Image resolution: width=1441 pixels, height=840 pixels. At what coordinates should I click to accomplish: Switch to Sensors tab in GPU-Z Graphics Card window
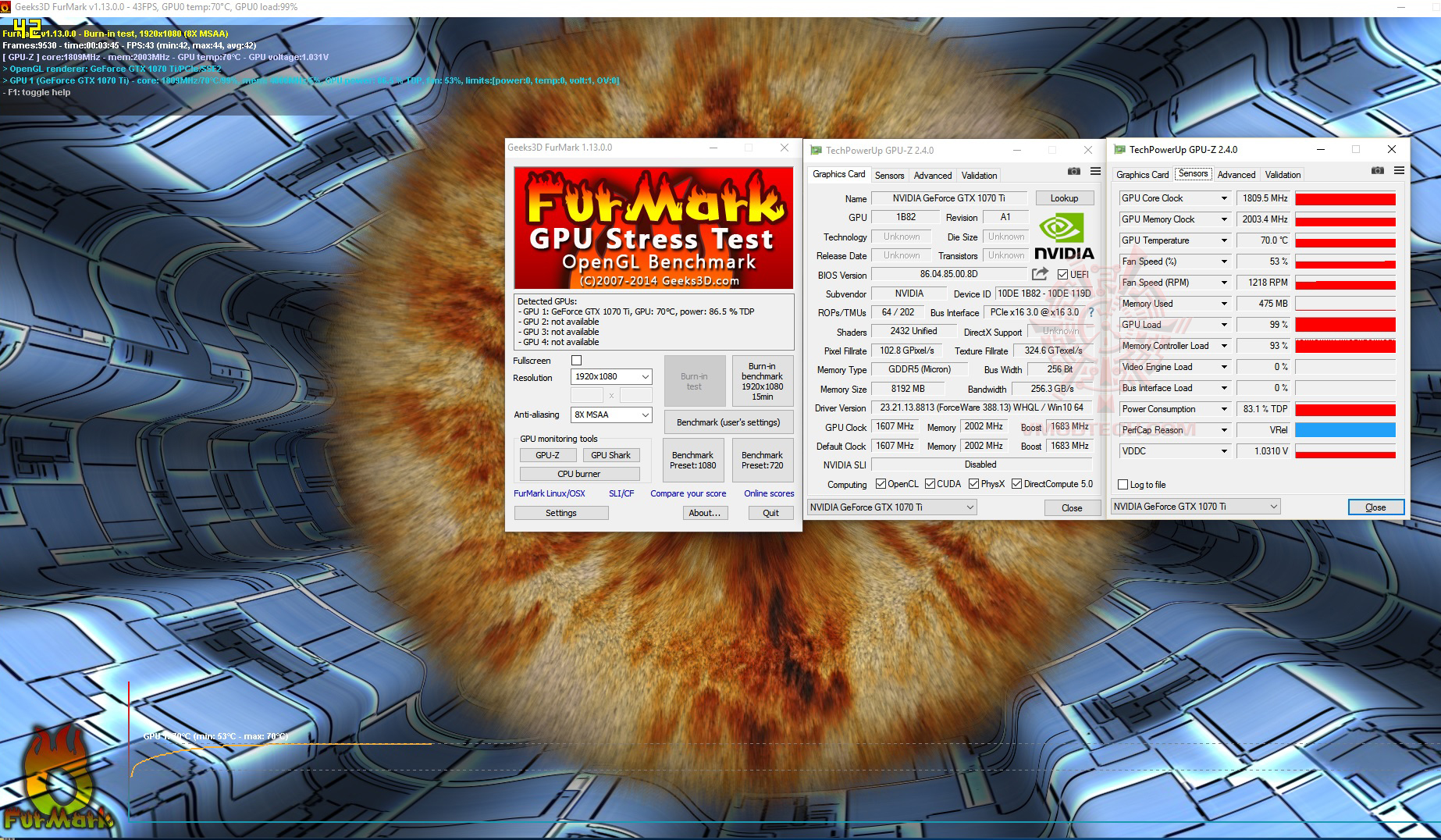pyautogui.click(x=889, y=176)
